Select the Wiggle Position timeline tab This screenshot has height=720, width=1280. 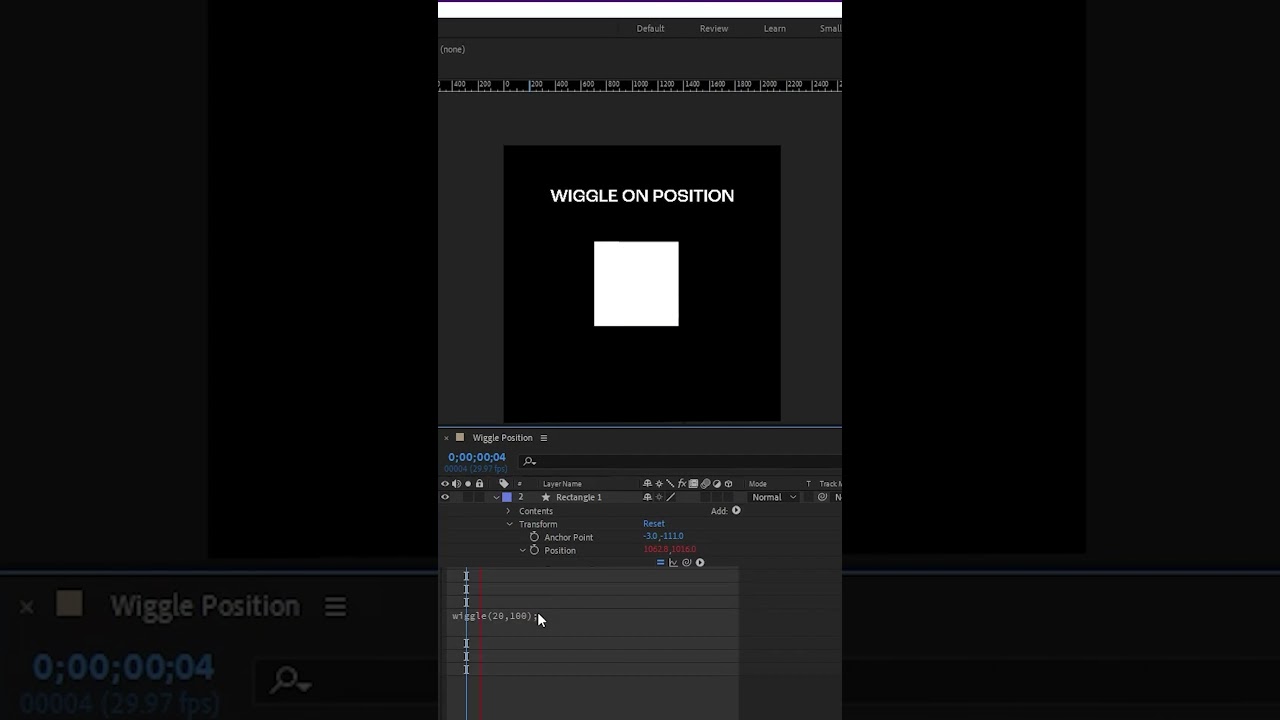point(502,438)
